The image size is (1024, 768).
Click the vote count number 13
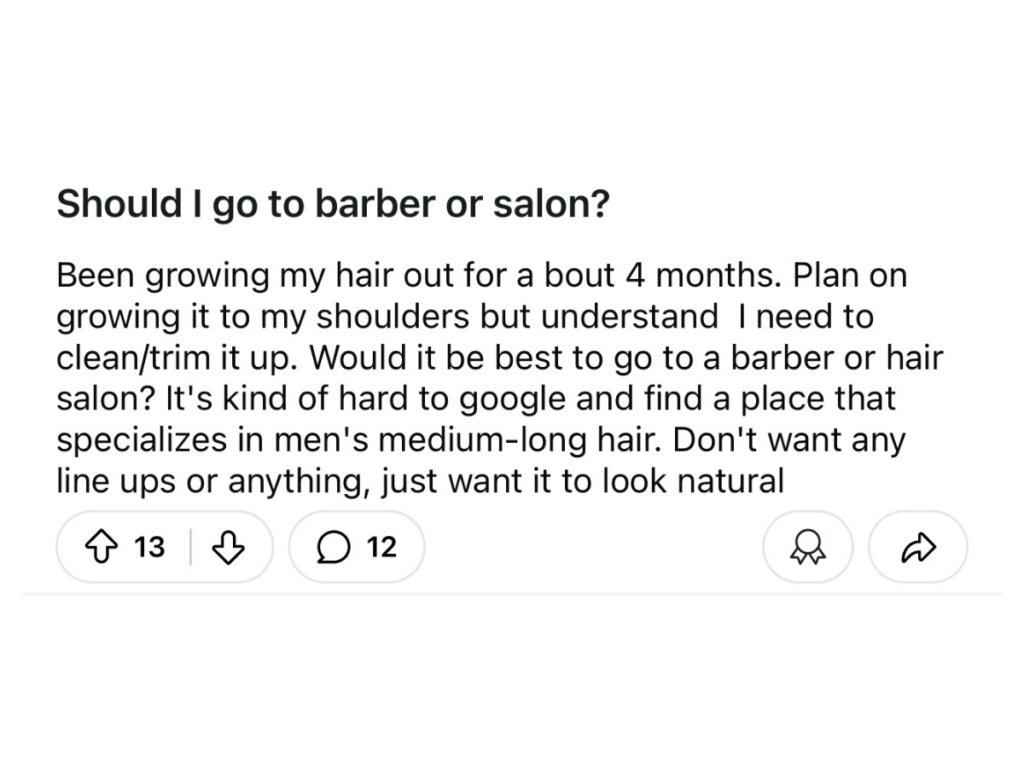click(150, 547)
